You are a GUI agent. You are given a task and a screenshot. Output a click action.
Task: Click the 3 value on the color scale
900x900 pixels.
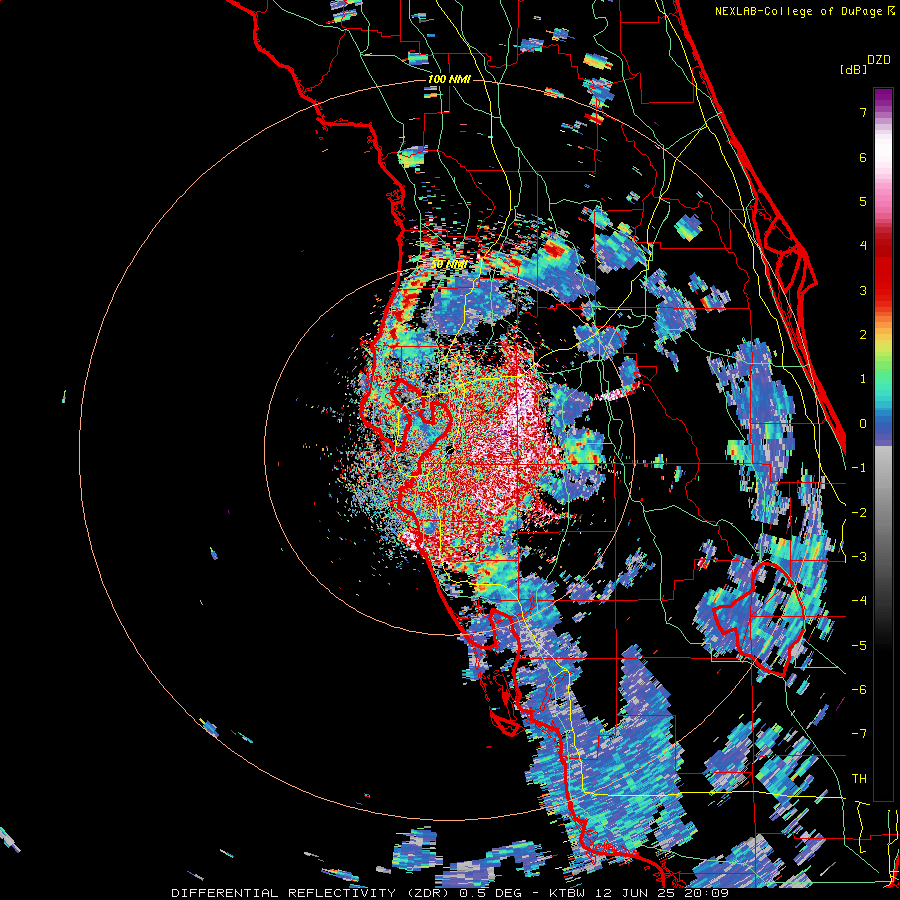point(863,290)
